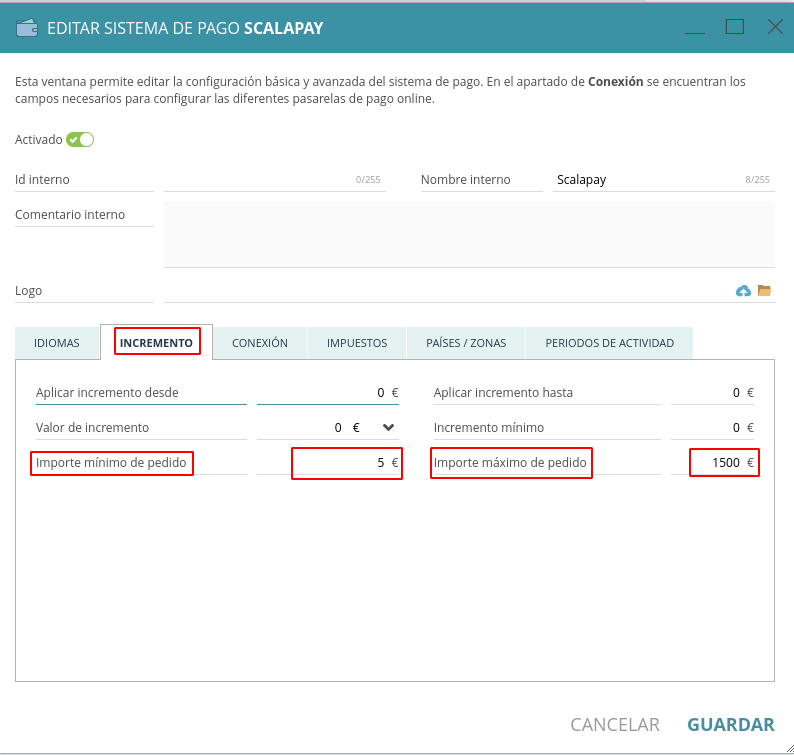This screenshot has height=755, width=794.
Task: Open the logo folder browser icon
Action: point(764,290)
